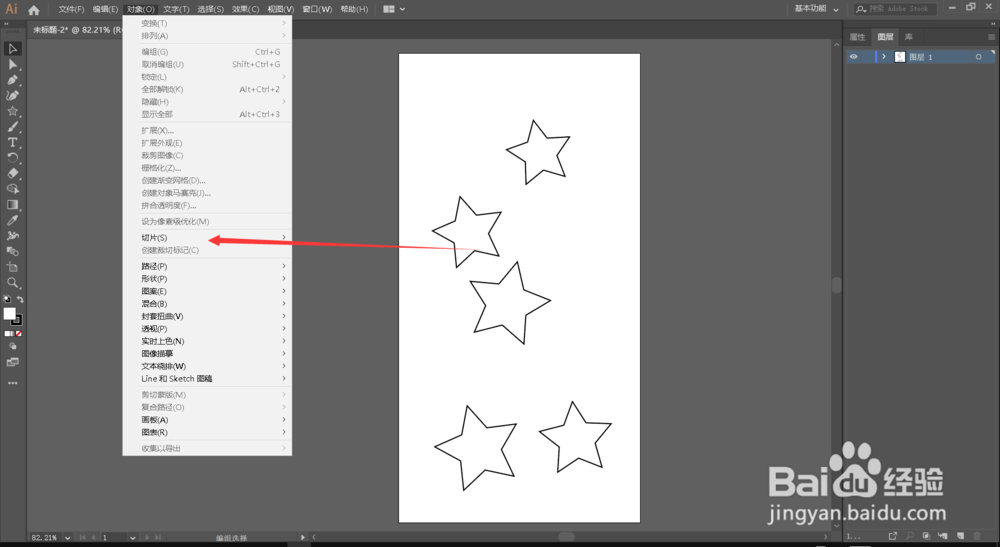This screenshot has height=547, width=1000.
Task: Select the Symbol Sprayer tool
Action: [12, 236]
